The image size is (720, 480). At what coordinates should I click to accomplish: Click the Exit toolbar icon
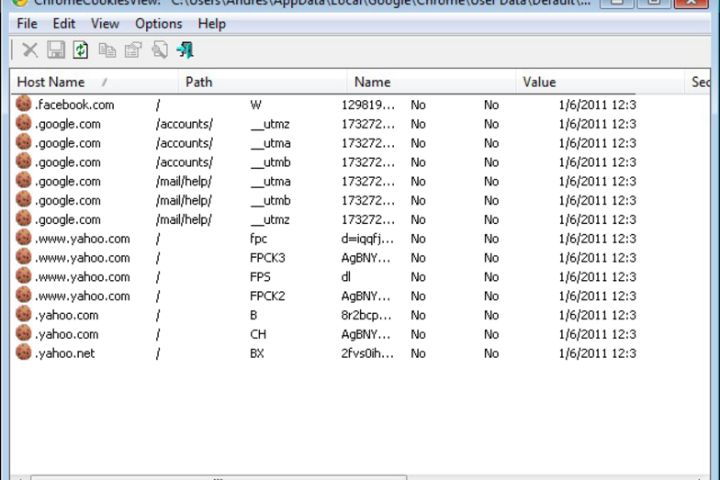pos(186,50)
